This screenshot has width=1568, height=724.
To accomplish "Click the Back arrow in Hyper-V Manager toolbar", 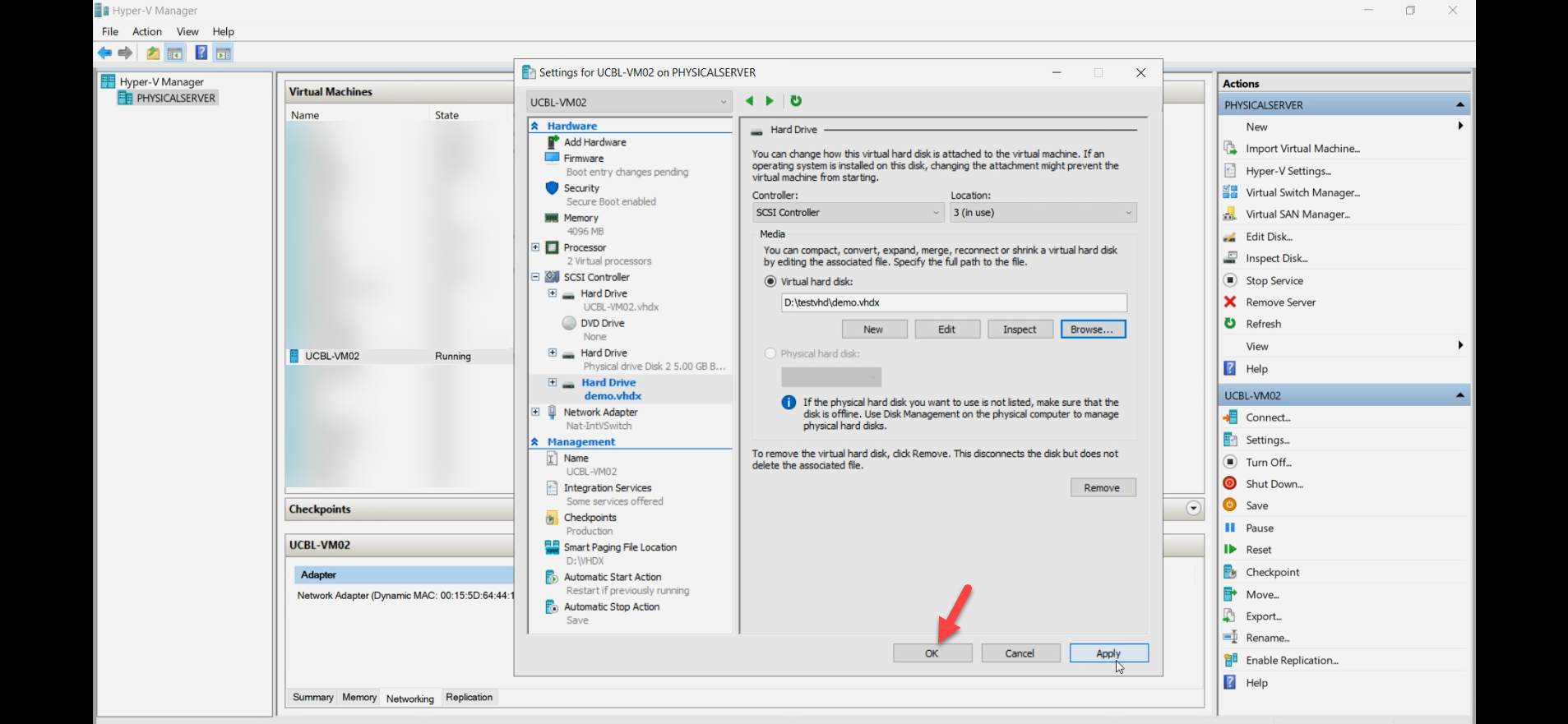I will point(104,53).
